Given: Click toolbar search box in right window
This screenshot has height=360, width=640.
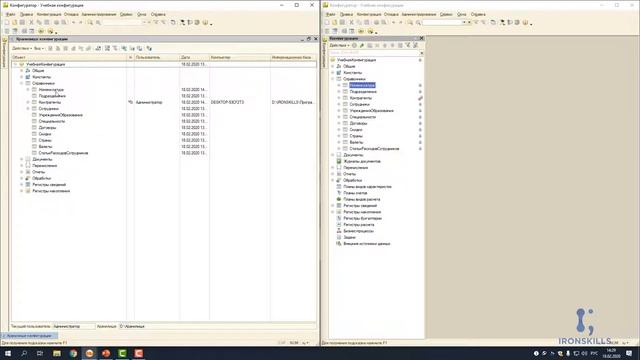Looking at the screenshot, I should click(x=442, y=22).
